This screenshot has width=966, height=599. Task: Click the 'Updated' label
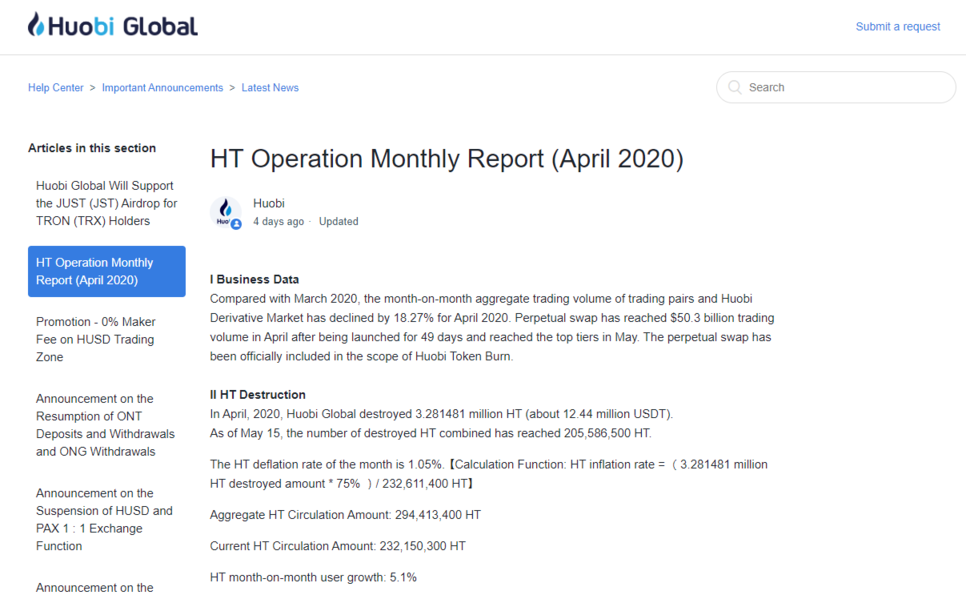[338, 221]
